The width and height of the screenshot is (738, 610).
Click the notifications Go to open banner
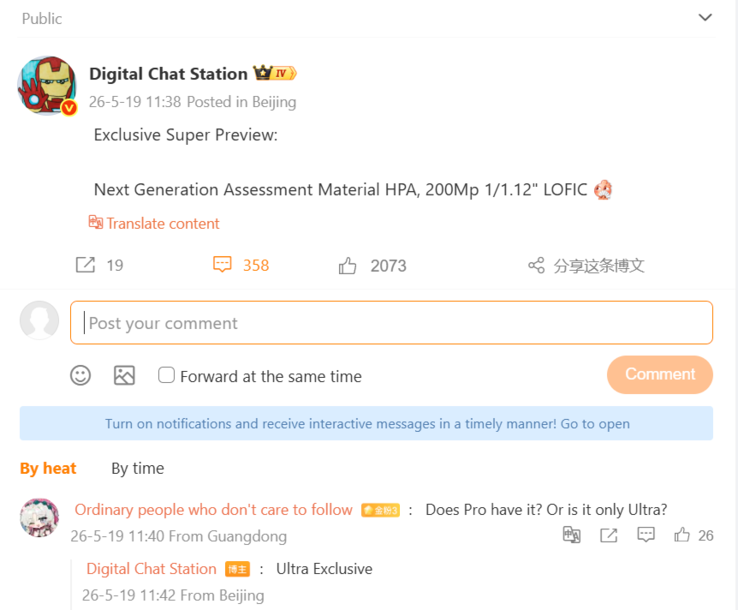click(x=366, y=423)
